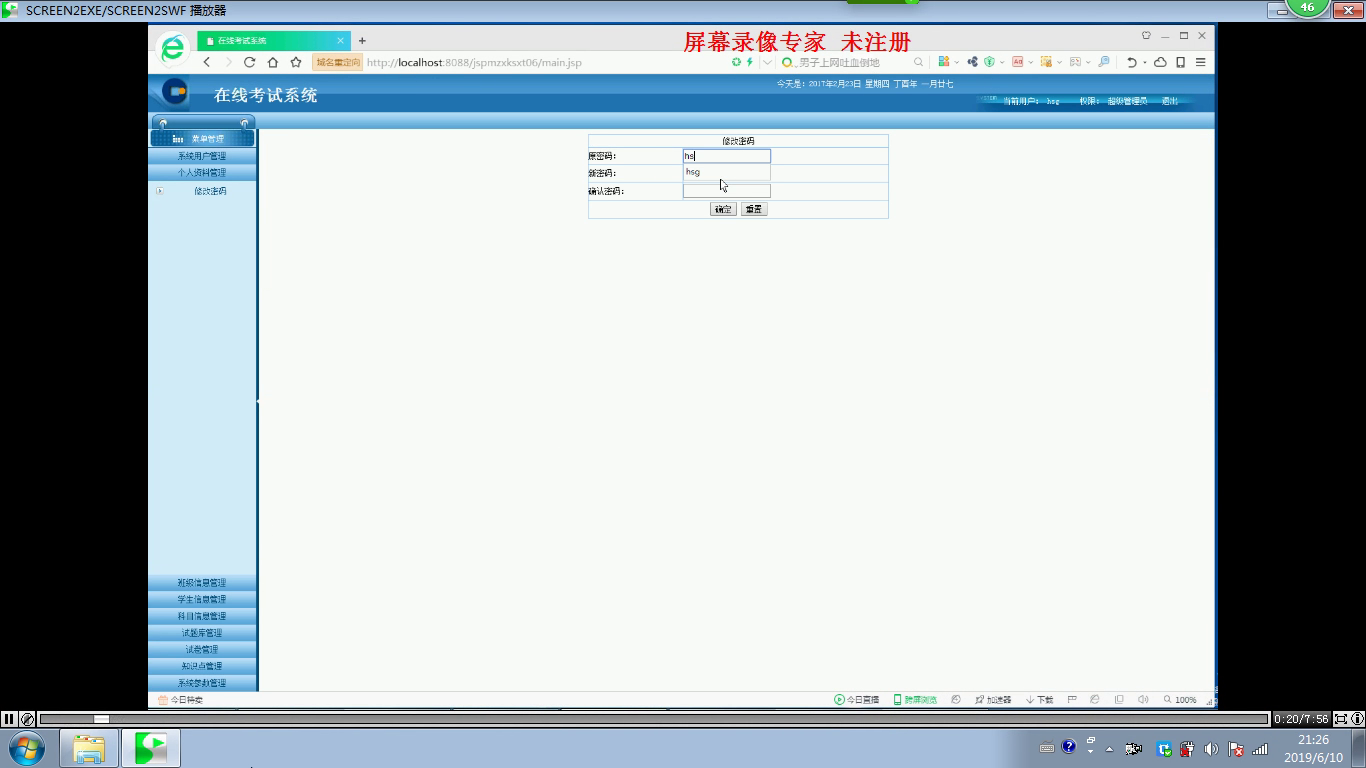
Task: Open 系统用户管理 in the sidebar
Action: pos(202,156)
